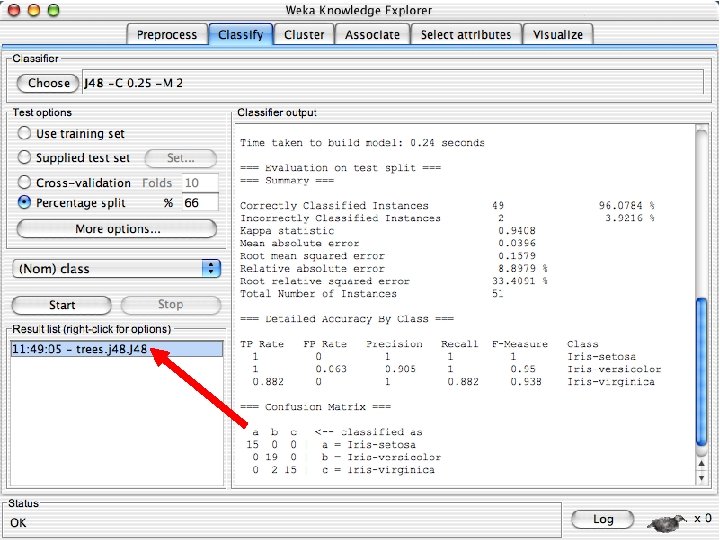720x540 pixels.
Task: Click the Choose classifier button
Action: 48,83
